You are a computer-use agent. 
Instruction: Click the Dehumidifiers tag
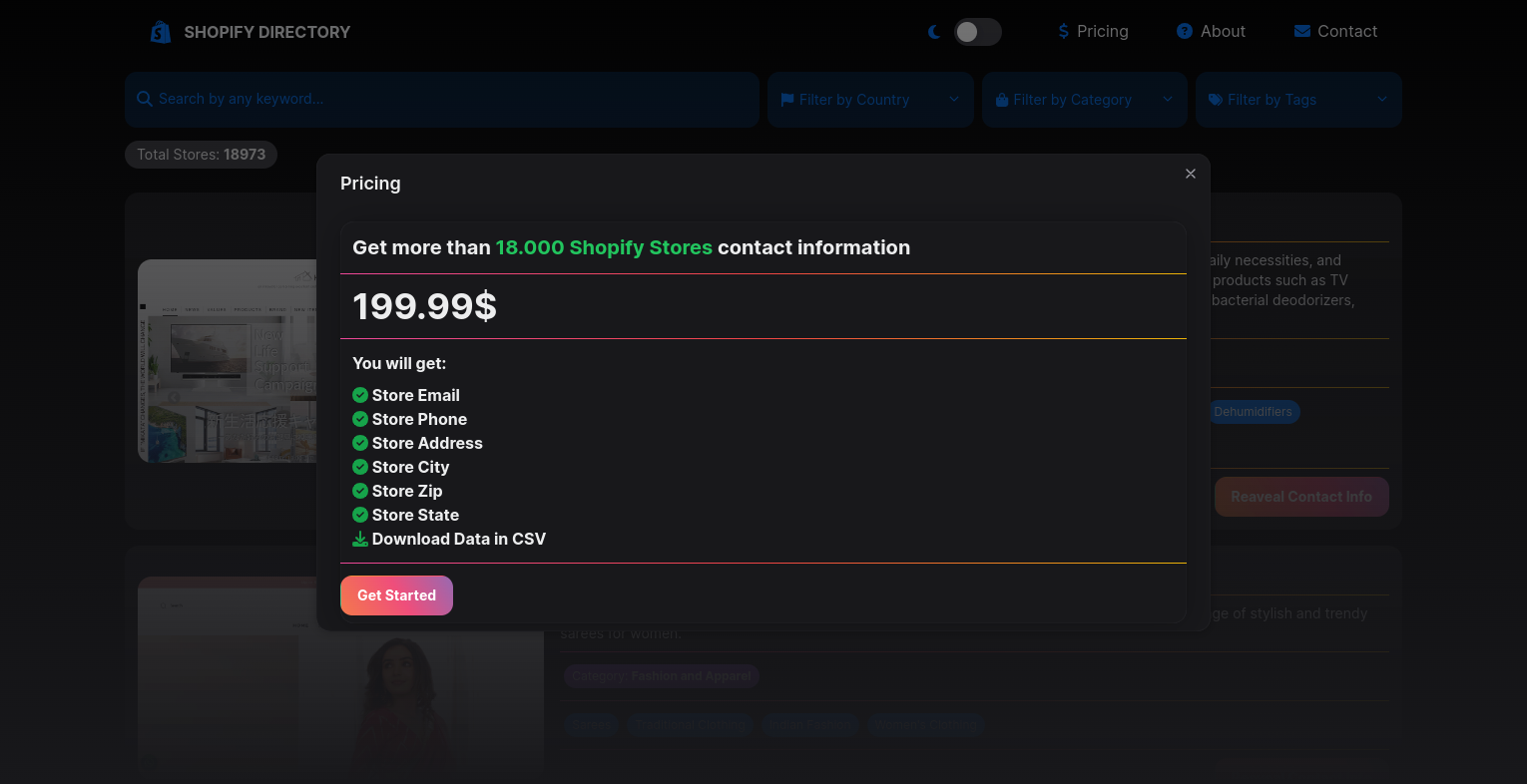pos(1253,412)
